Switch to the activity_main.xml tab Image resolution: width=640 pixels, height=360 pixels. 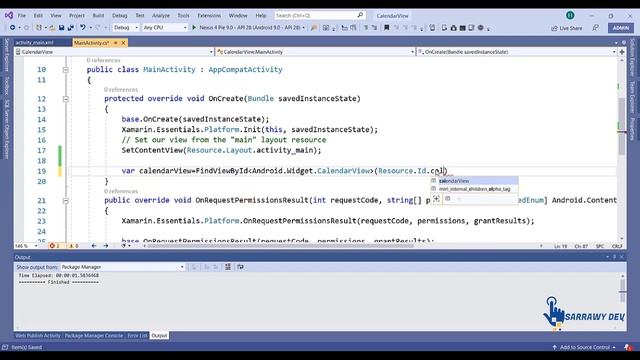[35, 42]
